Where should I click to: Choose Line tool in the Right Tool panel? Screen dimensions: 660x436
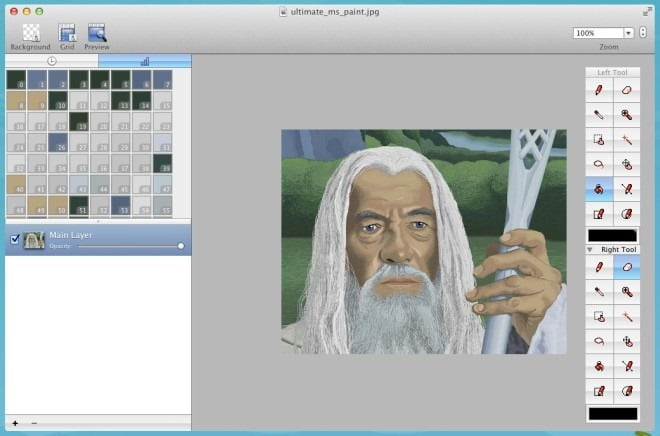[626, 366]
